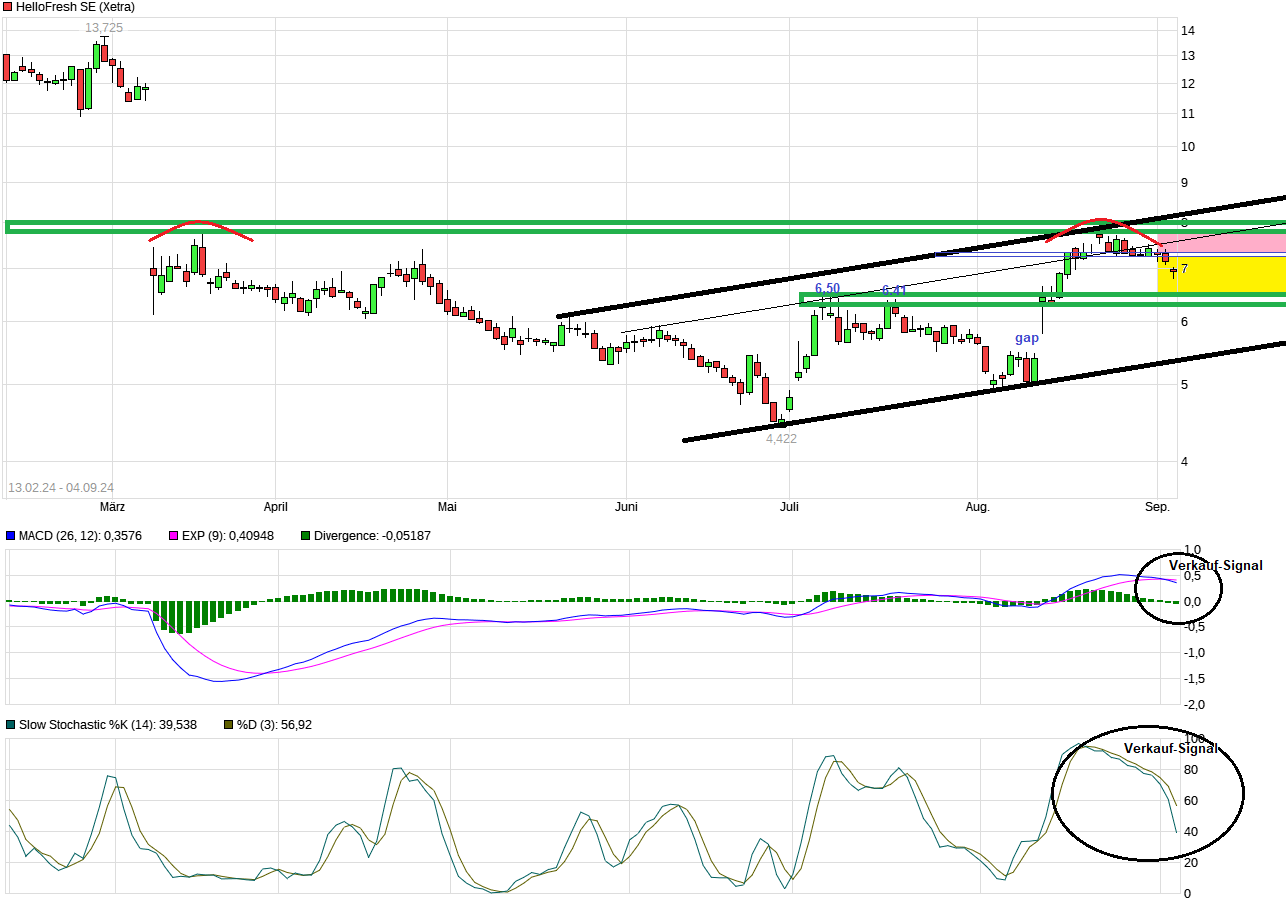This screenshot has width=1286, height=922.
Task: Click the red HelloFresh SE legend square
Action: point(9,7)
